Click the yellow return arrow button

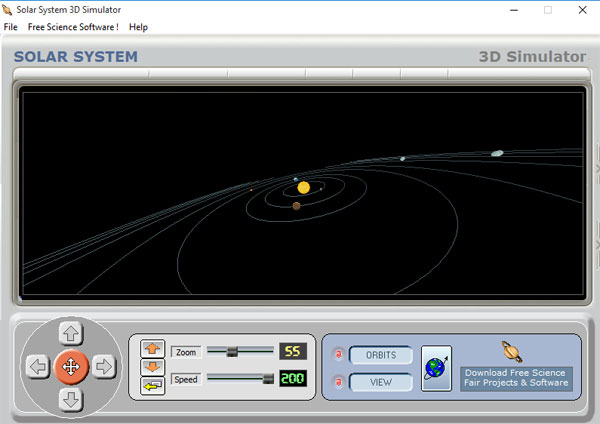pyautogui.click(x=153, y=385)
